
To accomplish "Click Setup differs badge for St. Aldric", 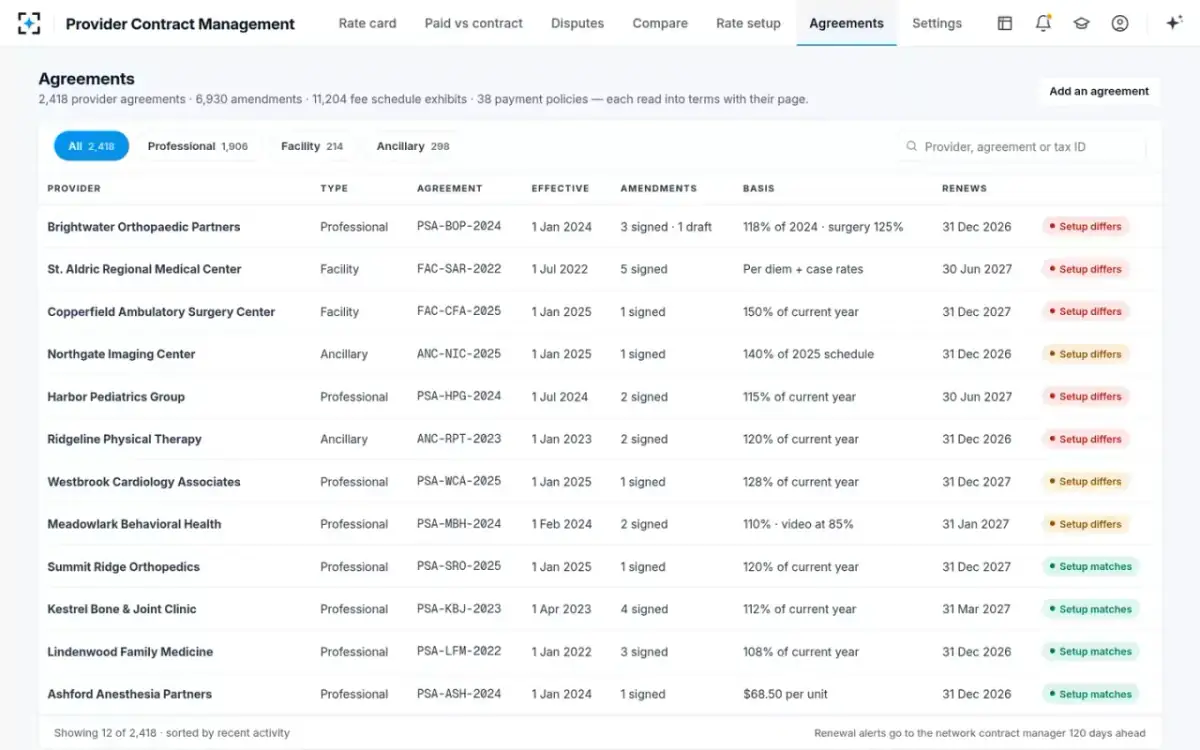I will point(1086,269).
